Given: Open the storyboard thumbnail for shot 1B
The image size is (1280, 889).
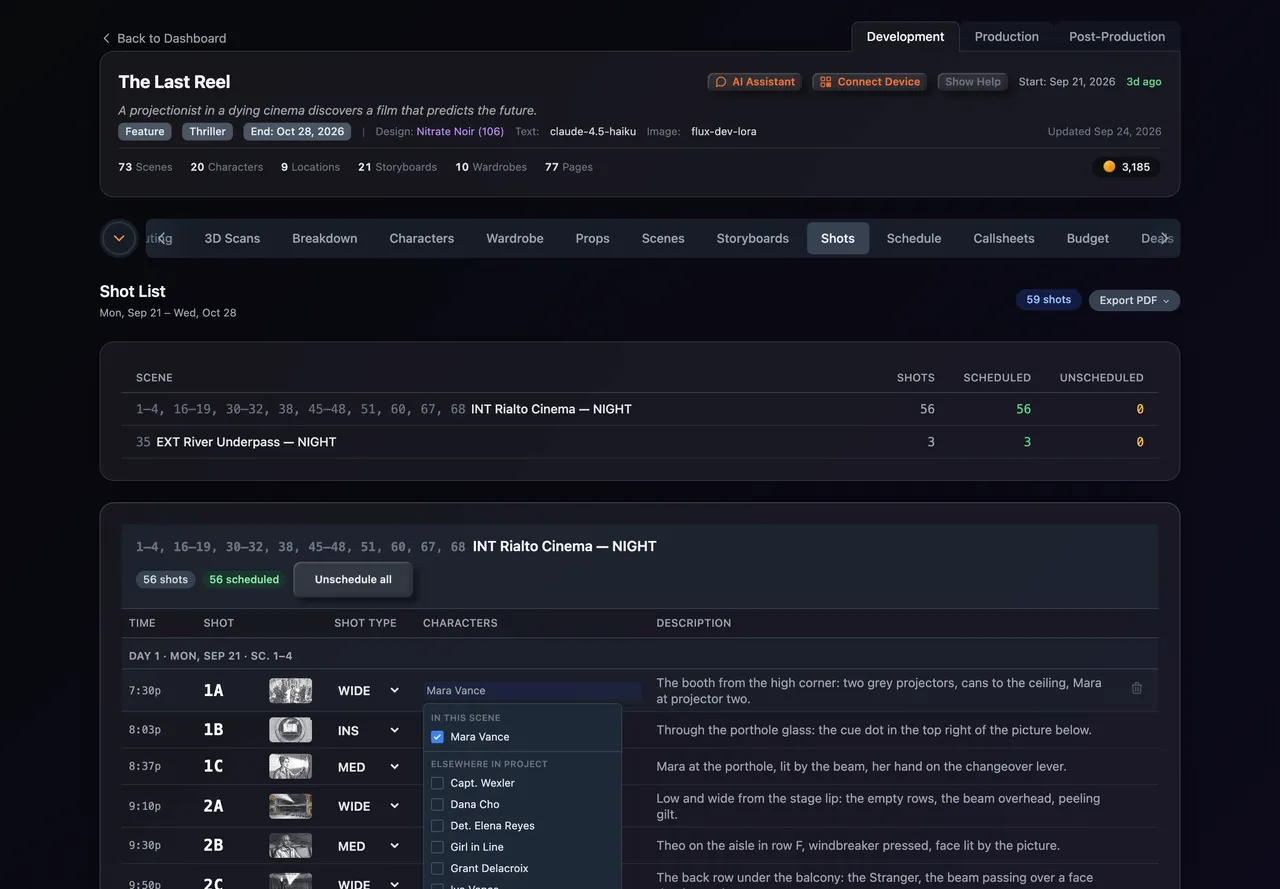Looking at the screenshot, I should [x=290, y=730].
